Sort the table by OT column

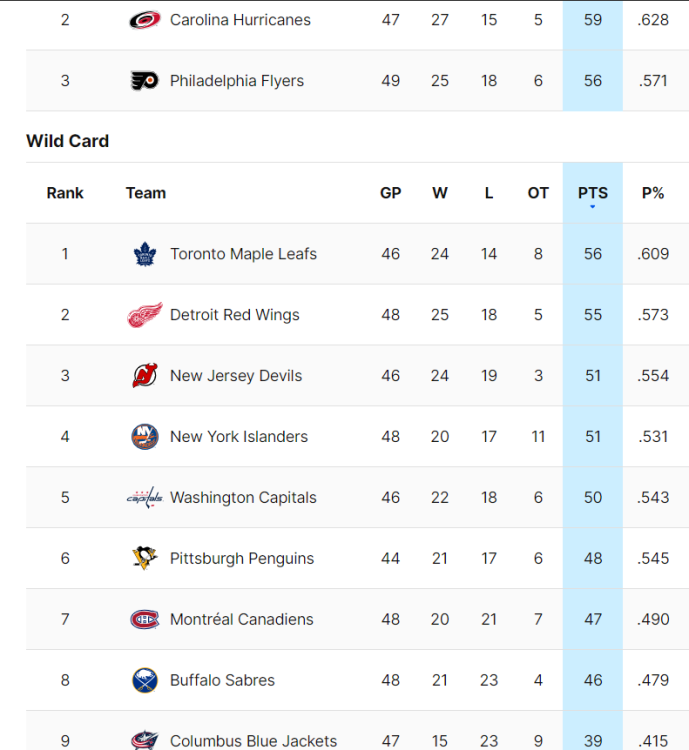(x=538, y=193)
